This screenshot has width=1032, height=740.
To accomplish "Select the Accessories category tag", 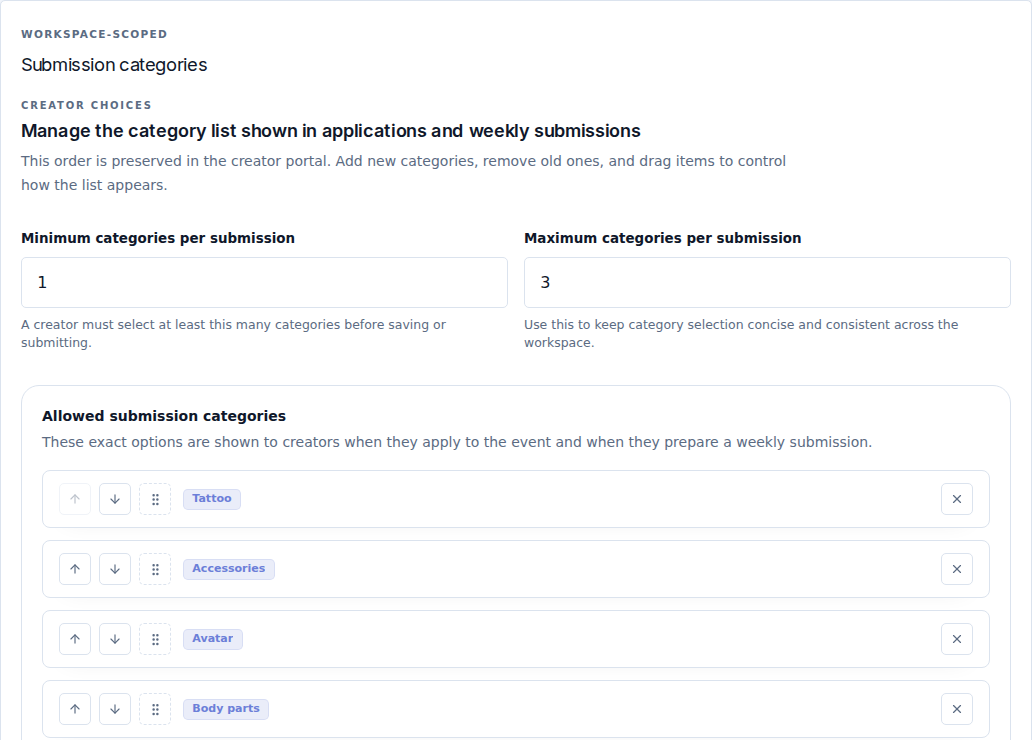I will 228,569.
